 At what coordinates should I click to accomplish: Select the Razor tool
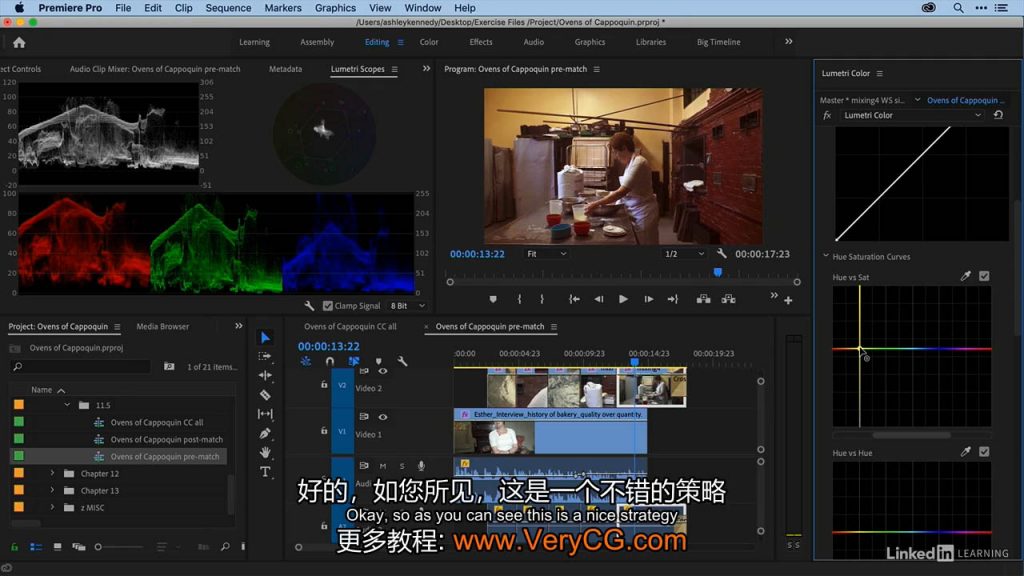tap(264, 394)
